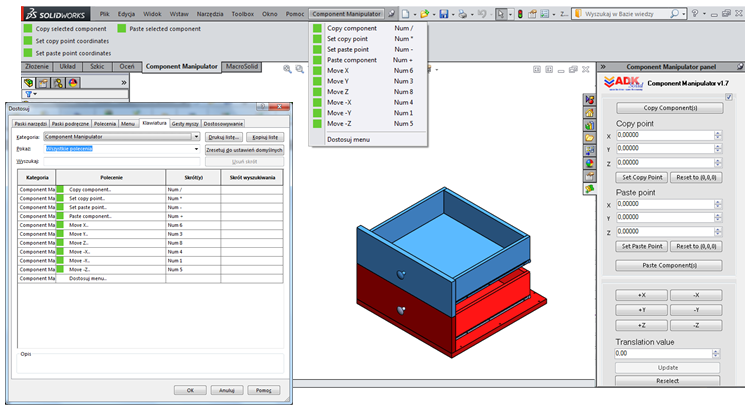This screenshot has height=409, width=749.
Task: Click the Help question mark icon
Action: pyautogui.click(x=695, y=14)
